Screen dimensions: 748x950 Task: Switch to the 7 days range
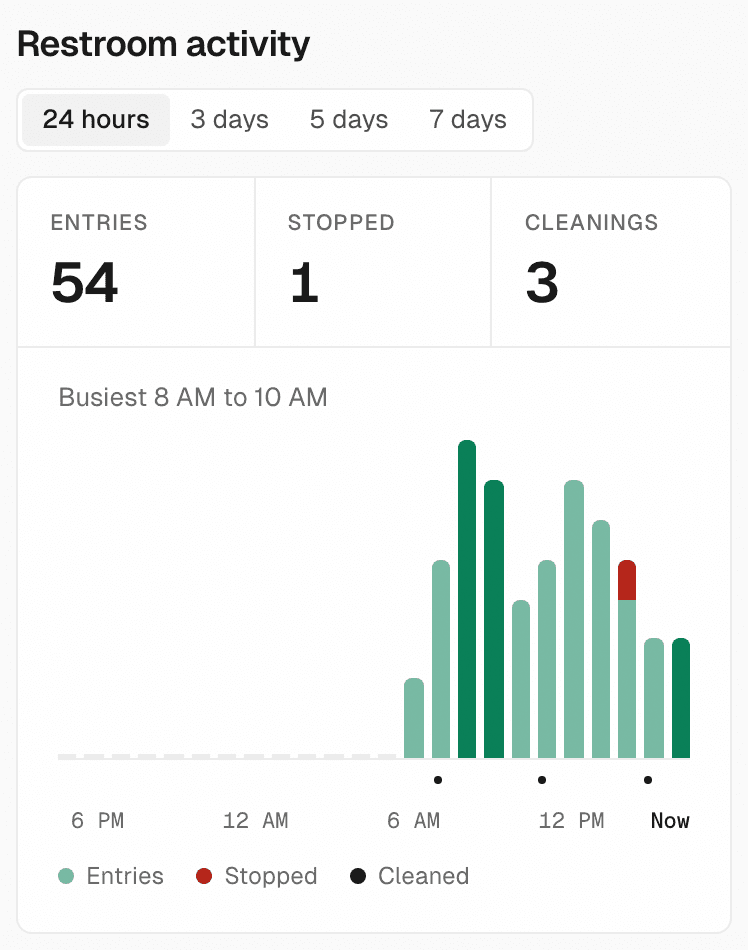[x=468, y=119]
